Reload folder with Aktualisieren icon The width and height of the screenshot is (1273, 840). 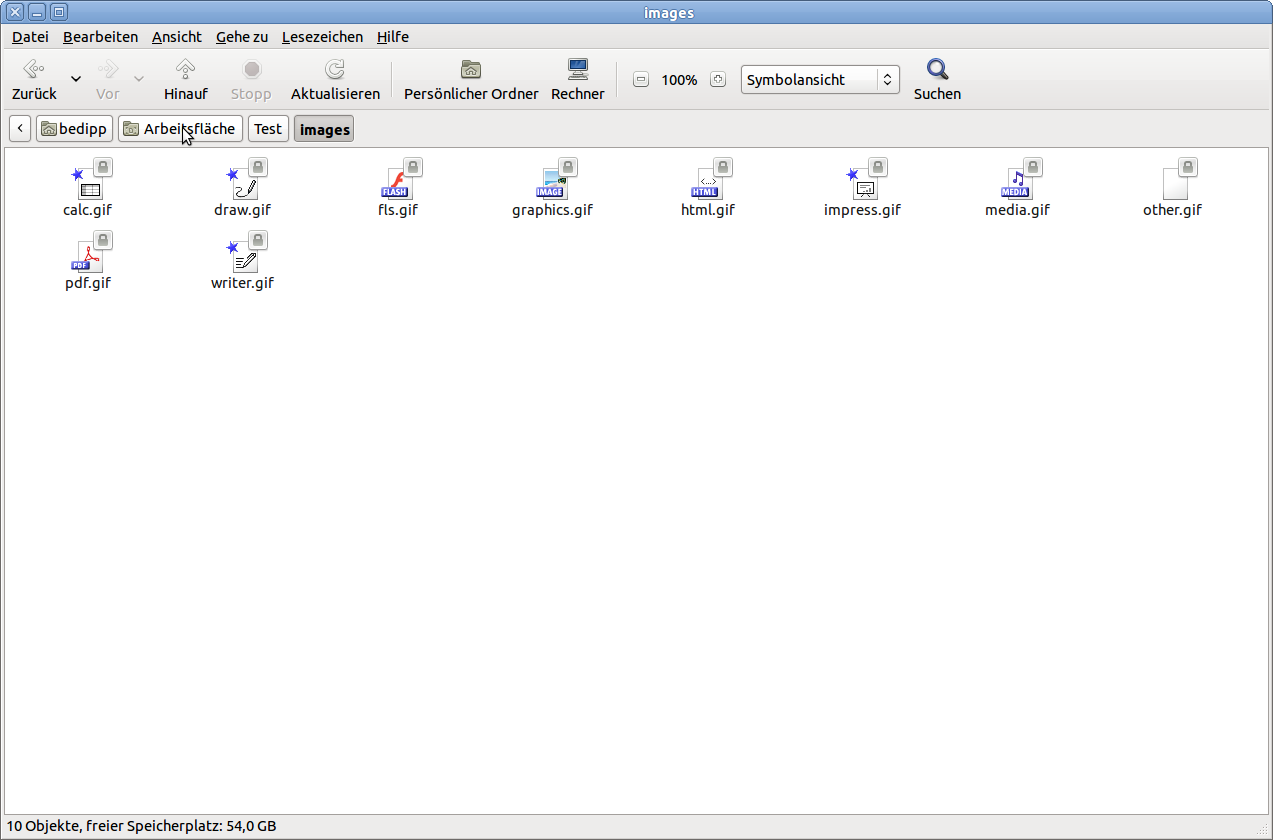[335, 69]
